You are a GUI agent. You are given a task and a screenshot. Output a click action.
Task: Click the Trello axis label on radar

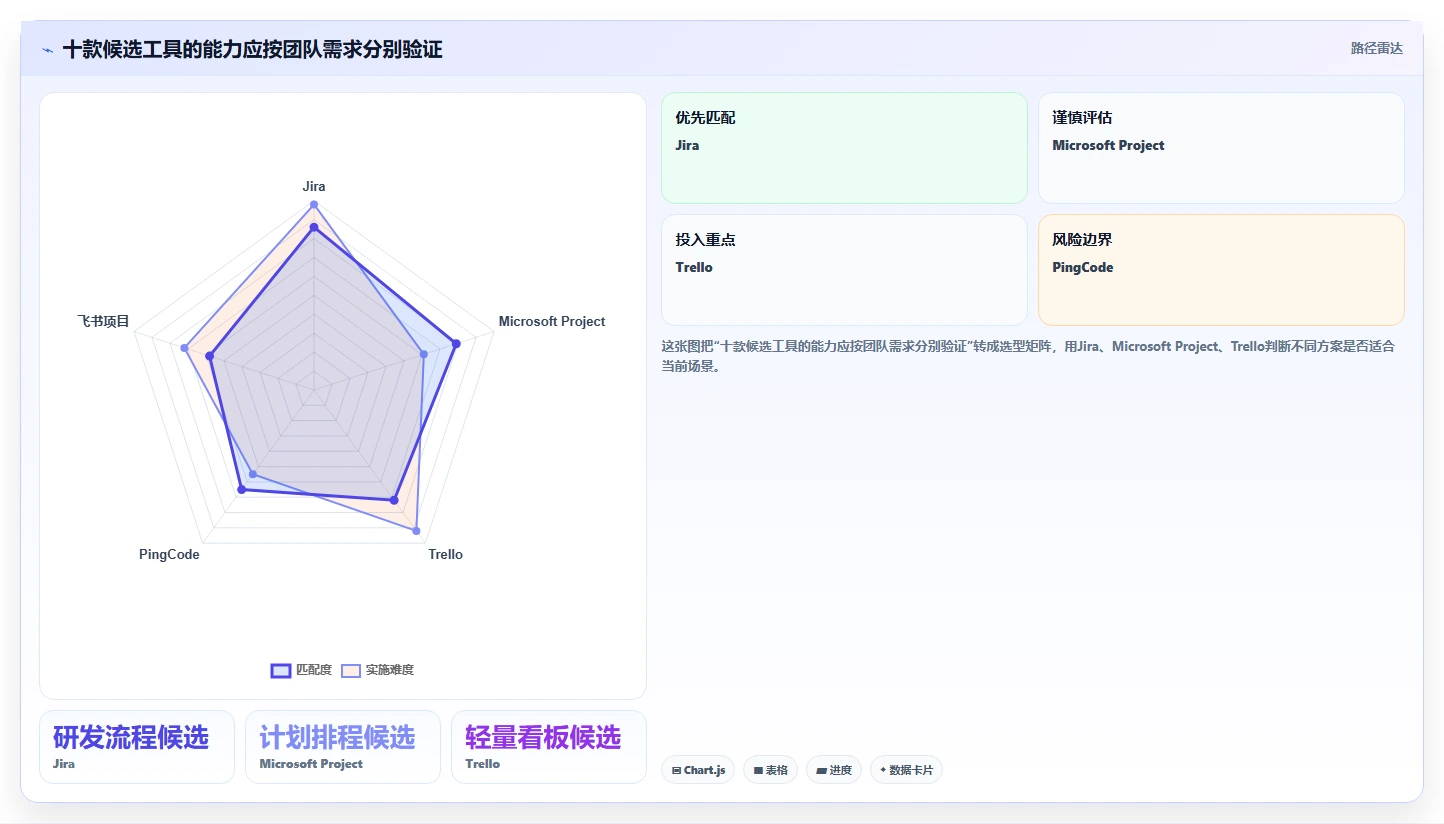tap(445, 554)
